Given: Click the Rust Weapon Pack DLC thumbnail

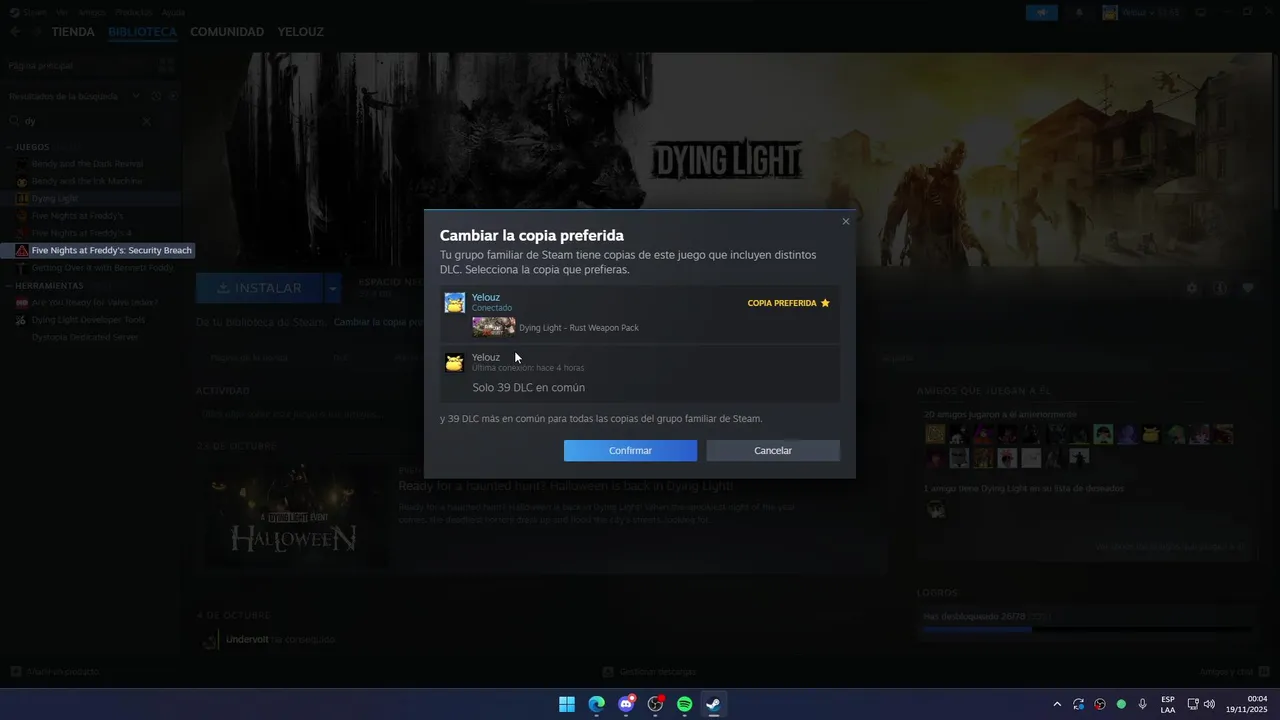Looking at the screenshot, I should 494,327.
